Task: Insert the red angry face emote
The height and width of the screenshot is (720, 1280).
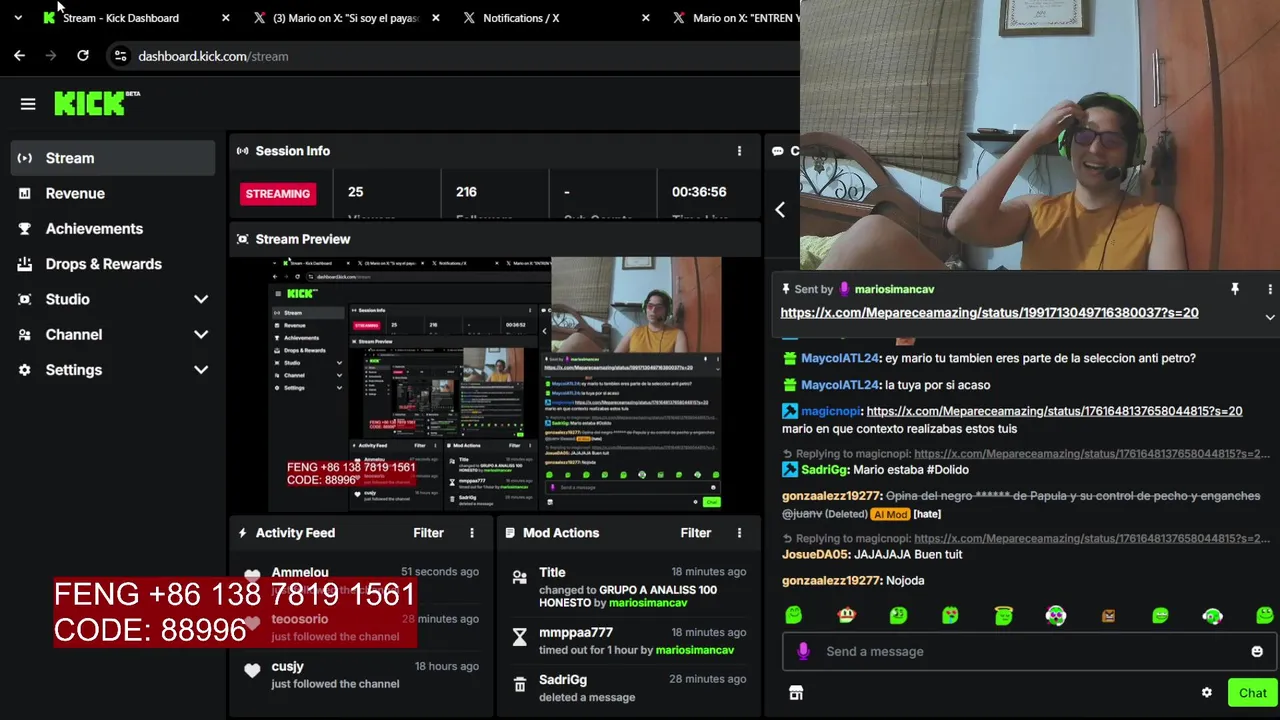Action: pos(846,615)
